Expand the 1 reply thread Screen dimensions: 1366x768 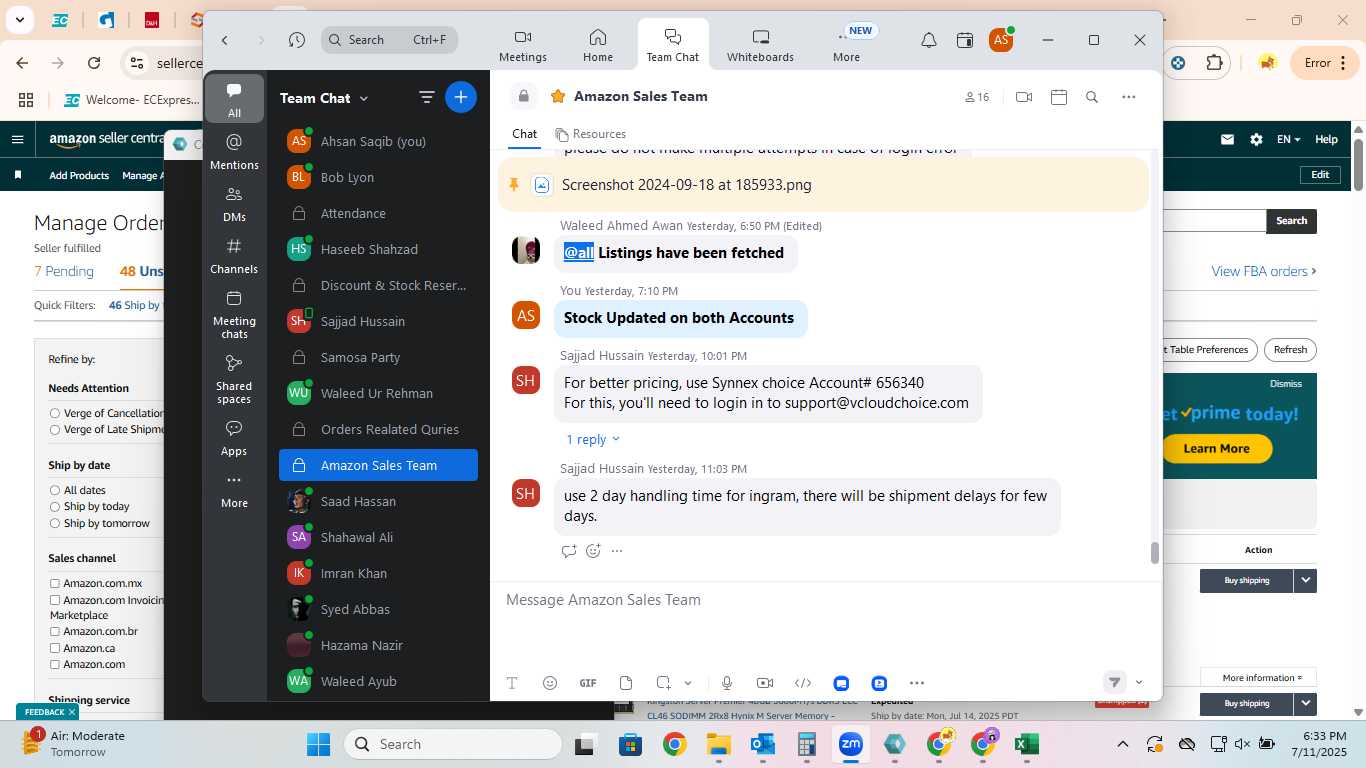coord(593,439)
